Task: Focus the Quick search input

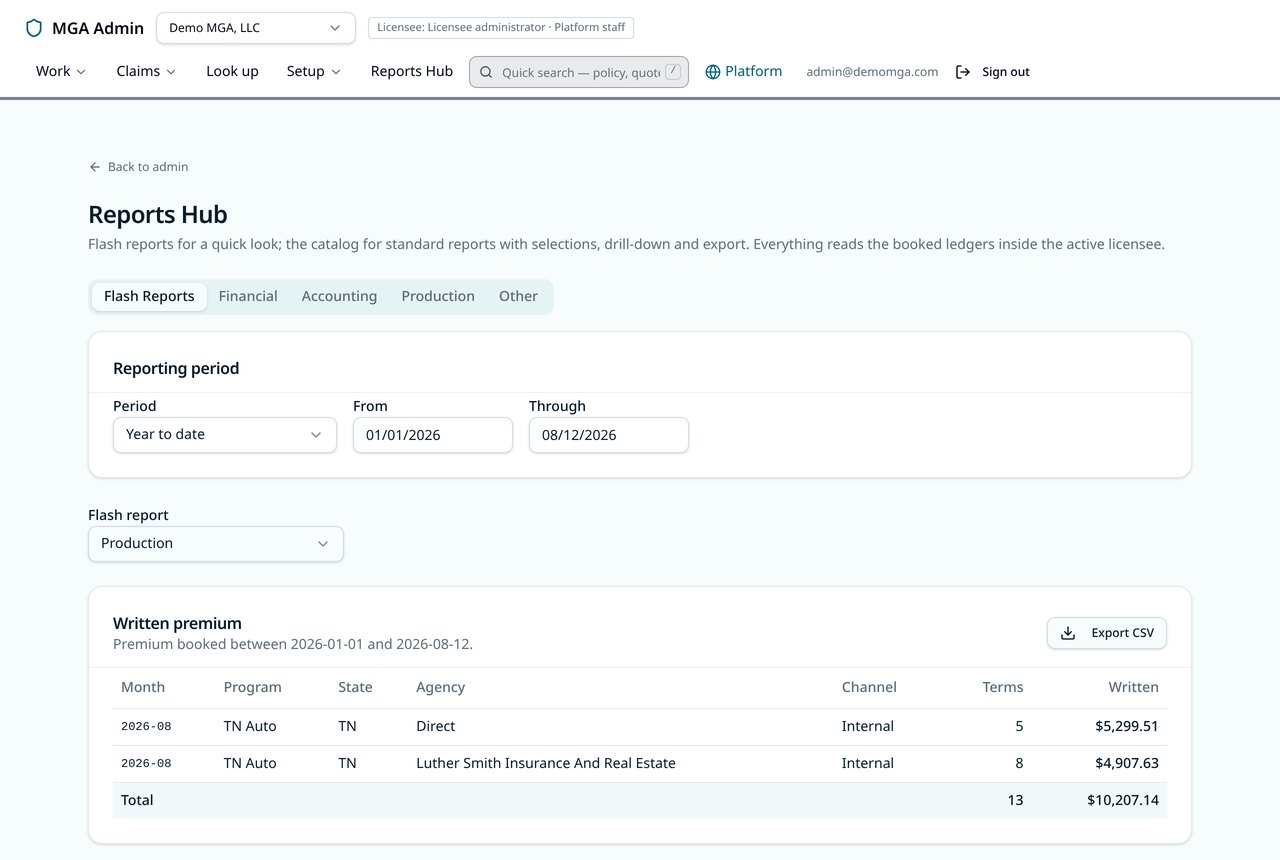Action: coord(579,72)
